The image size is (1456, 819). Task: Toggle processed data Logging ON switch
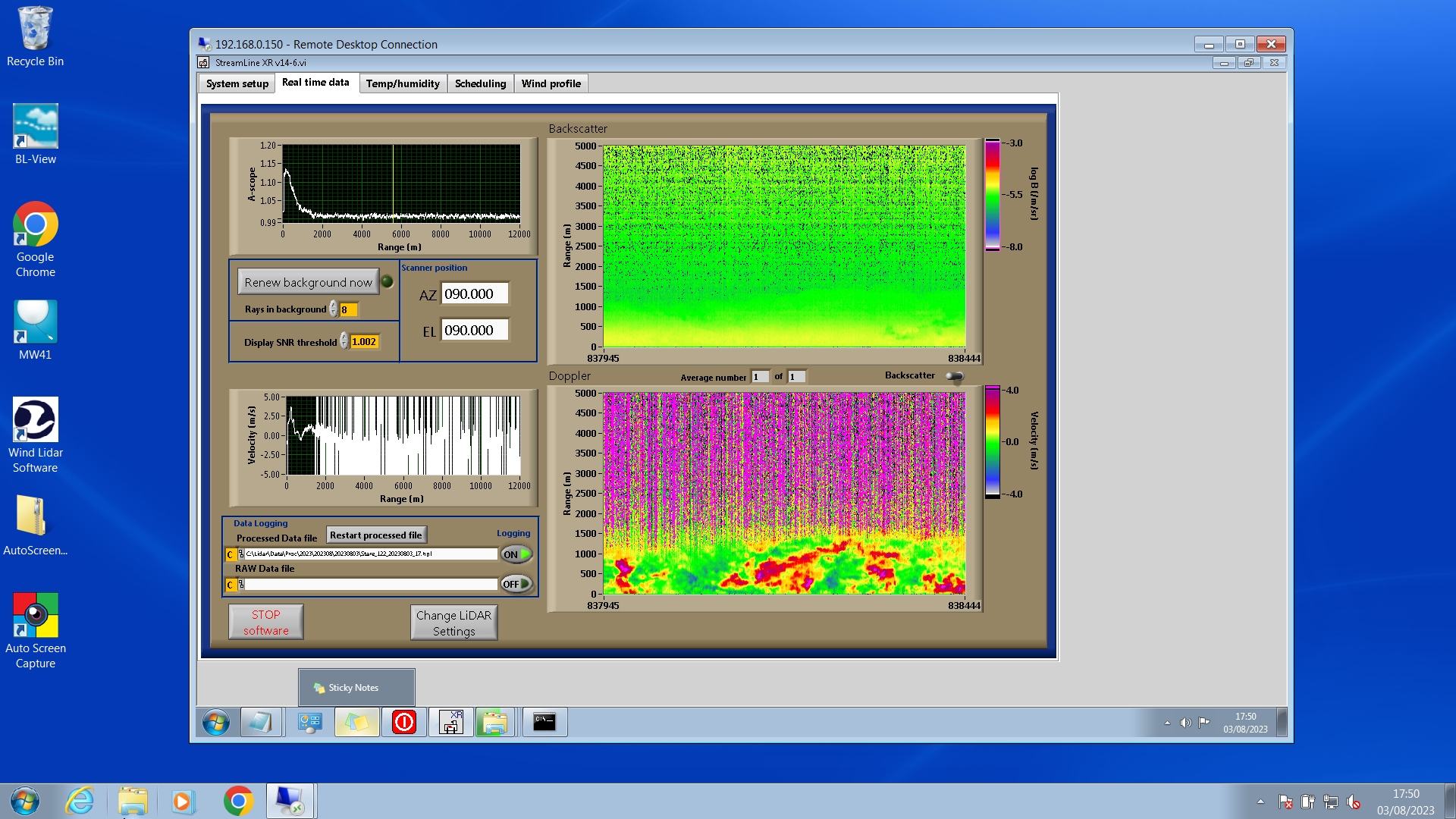pyautogui.click(x=516, y=554)
